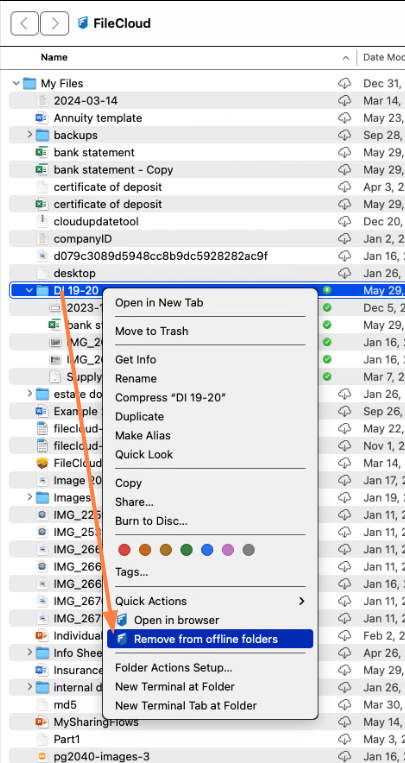Select the blue tag color dot
Image resolution: width=405 pixels, height=763 pixels.
[207, 550]
